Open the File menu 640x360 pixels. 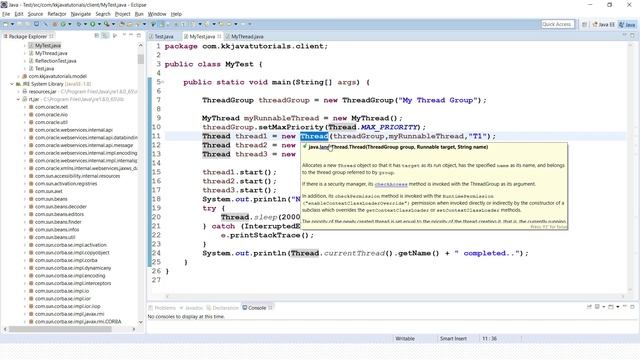coord(6,14)
